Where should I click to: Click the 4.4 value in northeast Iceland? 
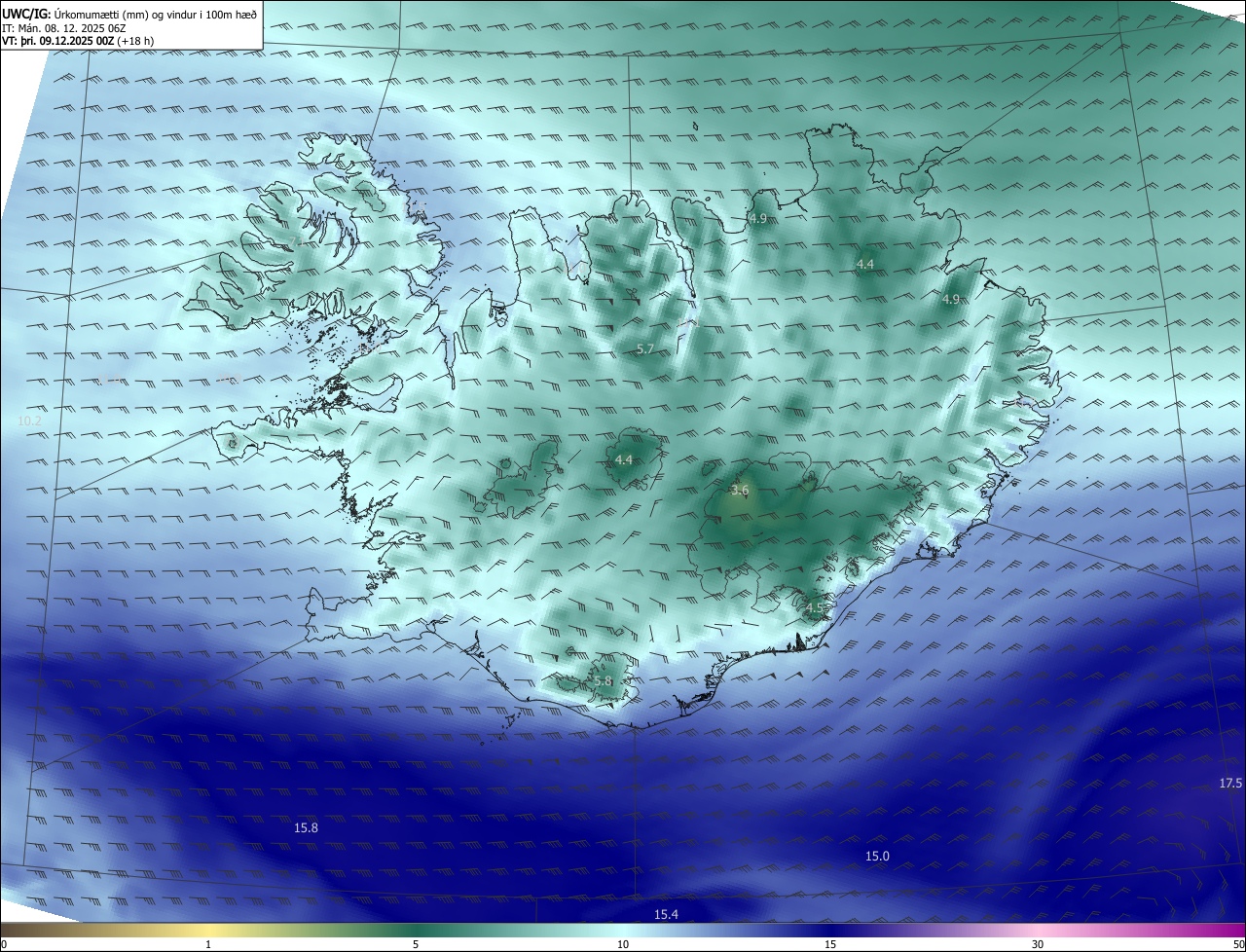pos(864,264)
